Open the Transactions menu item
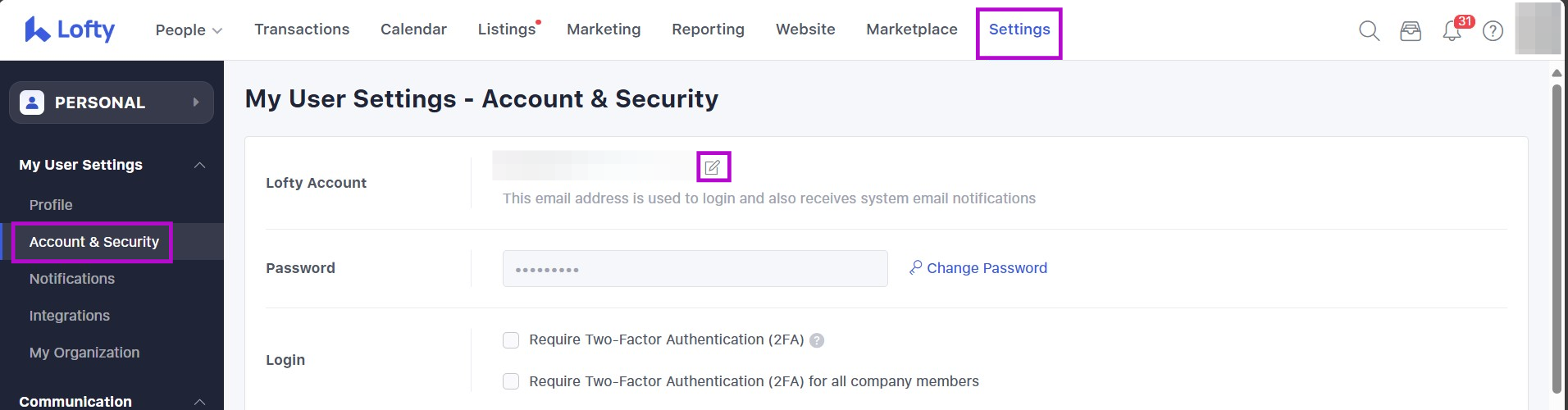 coord(302,30)
